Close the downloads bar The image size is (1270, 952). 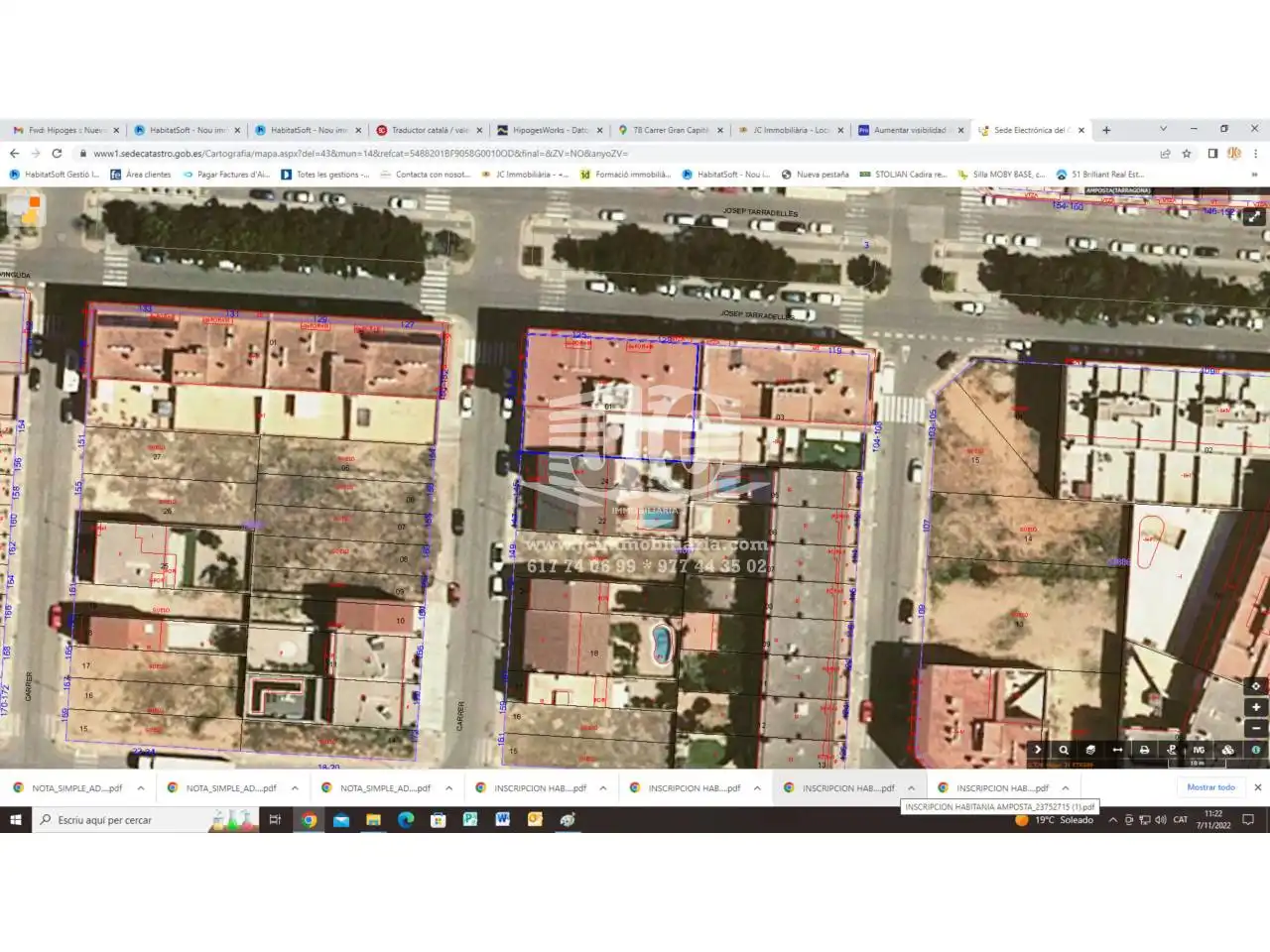pyautogui.click(x=1257, y=787)
